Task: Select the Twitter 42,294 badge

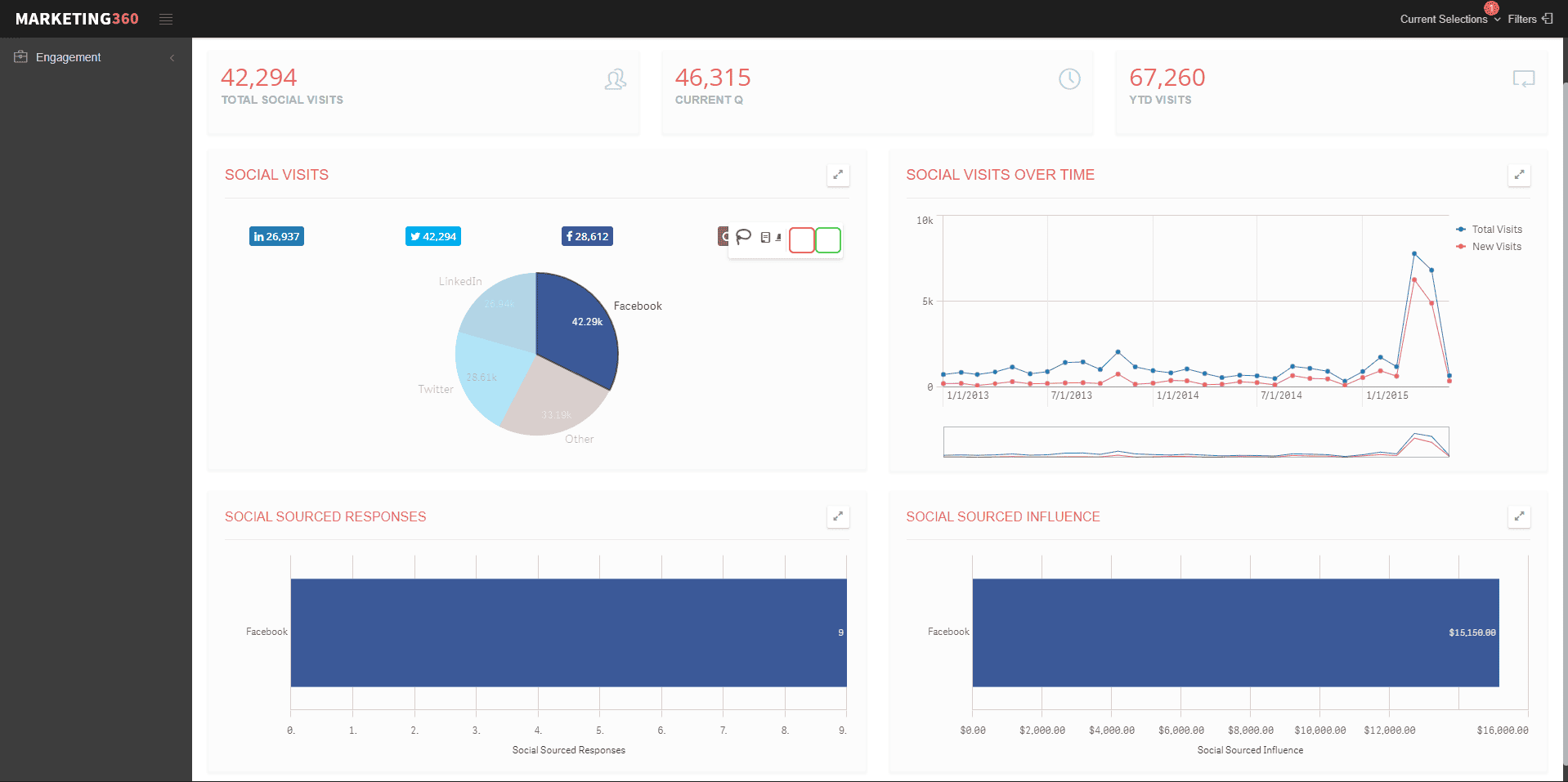Action: click(432, 236)
